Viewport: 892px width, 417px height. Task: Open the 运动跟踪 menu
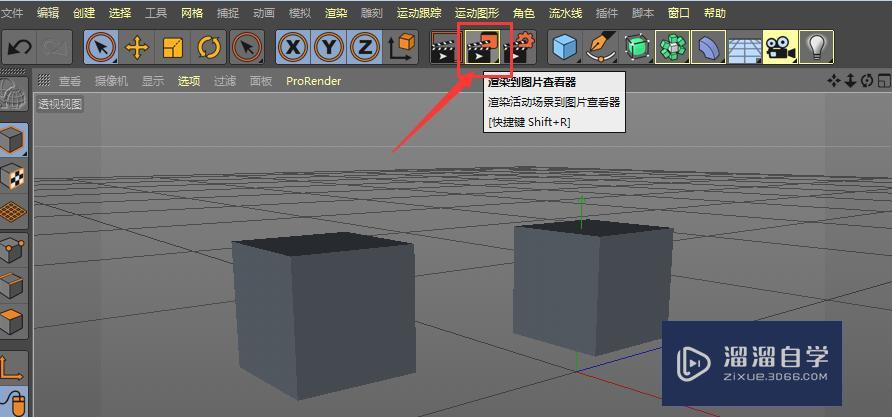point(419,13)
